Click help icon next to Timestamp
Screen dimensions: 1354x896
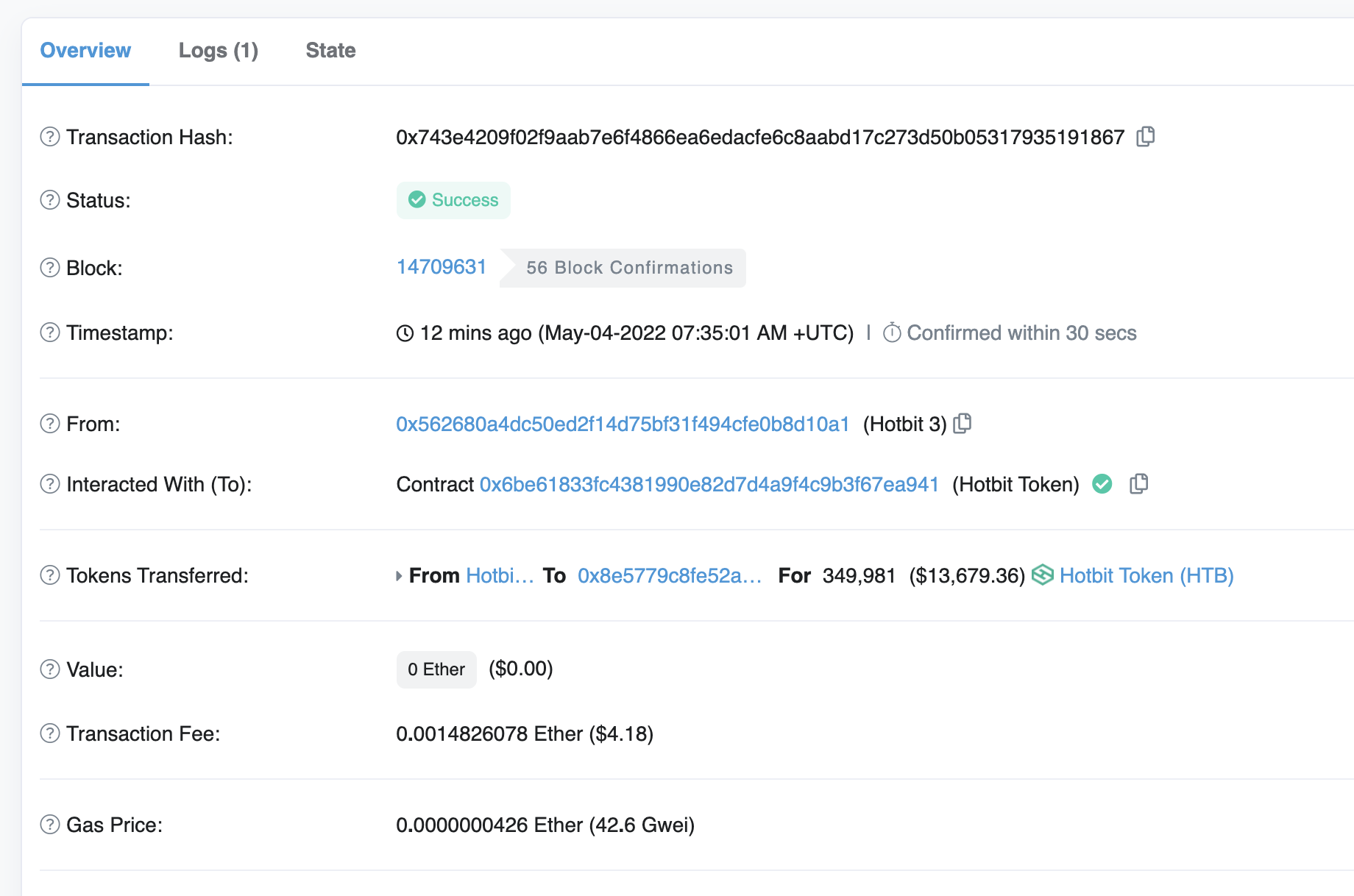50,333
